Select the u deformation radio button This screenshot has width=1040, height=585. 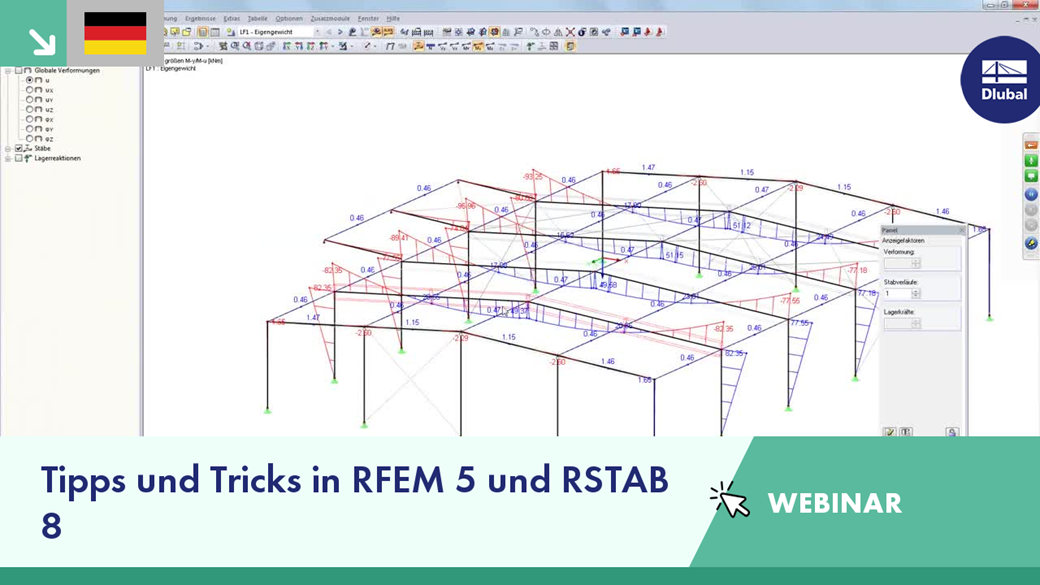tap(29, 80)
